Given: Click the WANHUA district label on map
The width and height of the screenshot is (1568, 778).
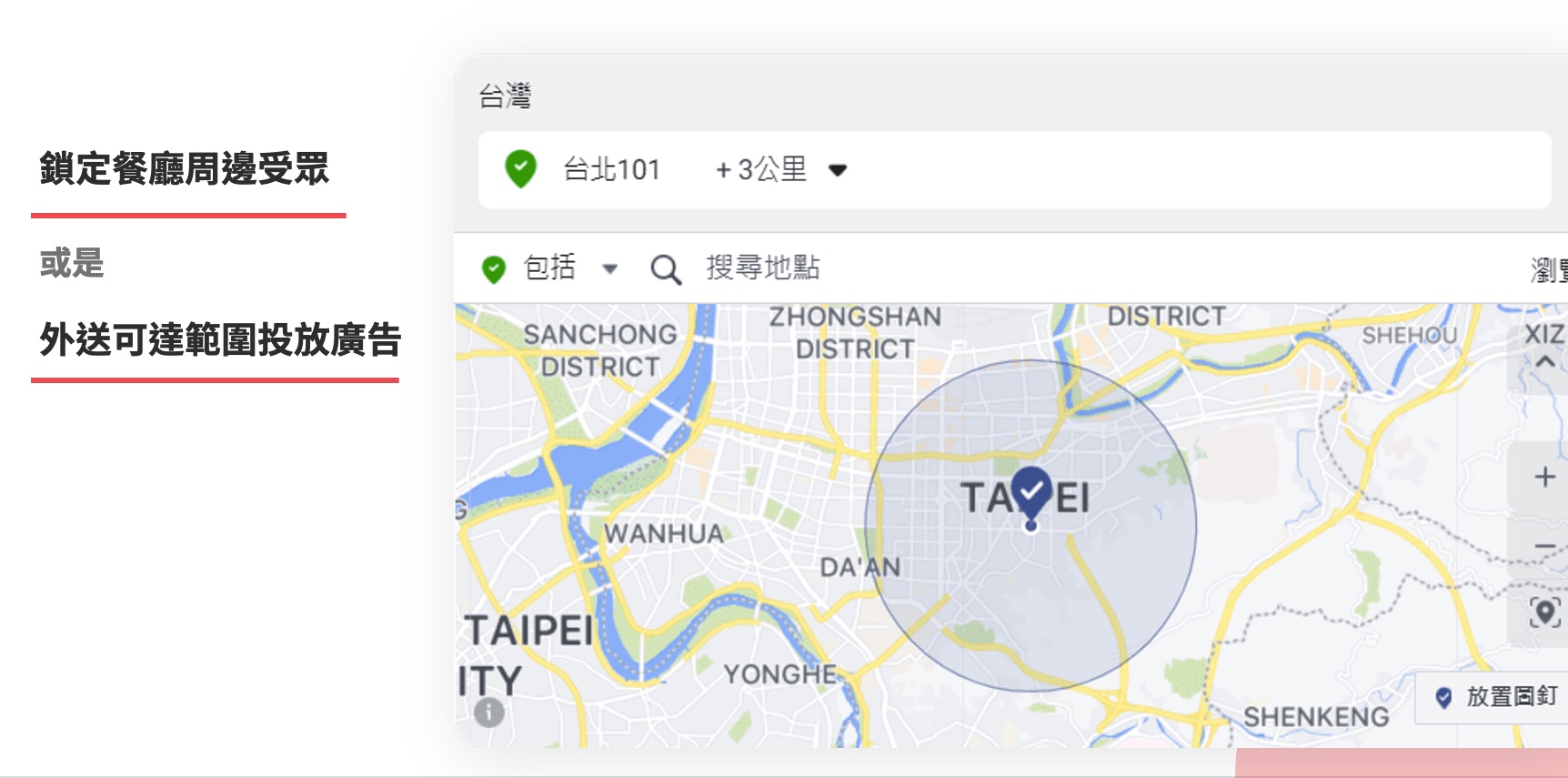Looking at the screenshot, I should tap(664, 534).
